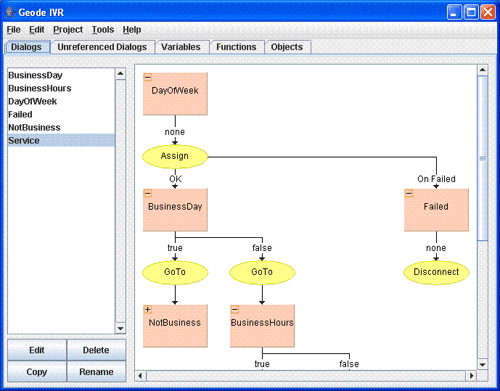The height and width of the screenshot is (391, 500).
Task: Click the canvas vertical scrollbar thumb
Action: pos(482,158)
